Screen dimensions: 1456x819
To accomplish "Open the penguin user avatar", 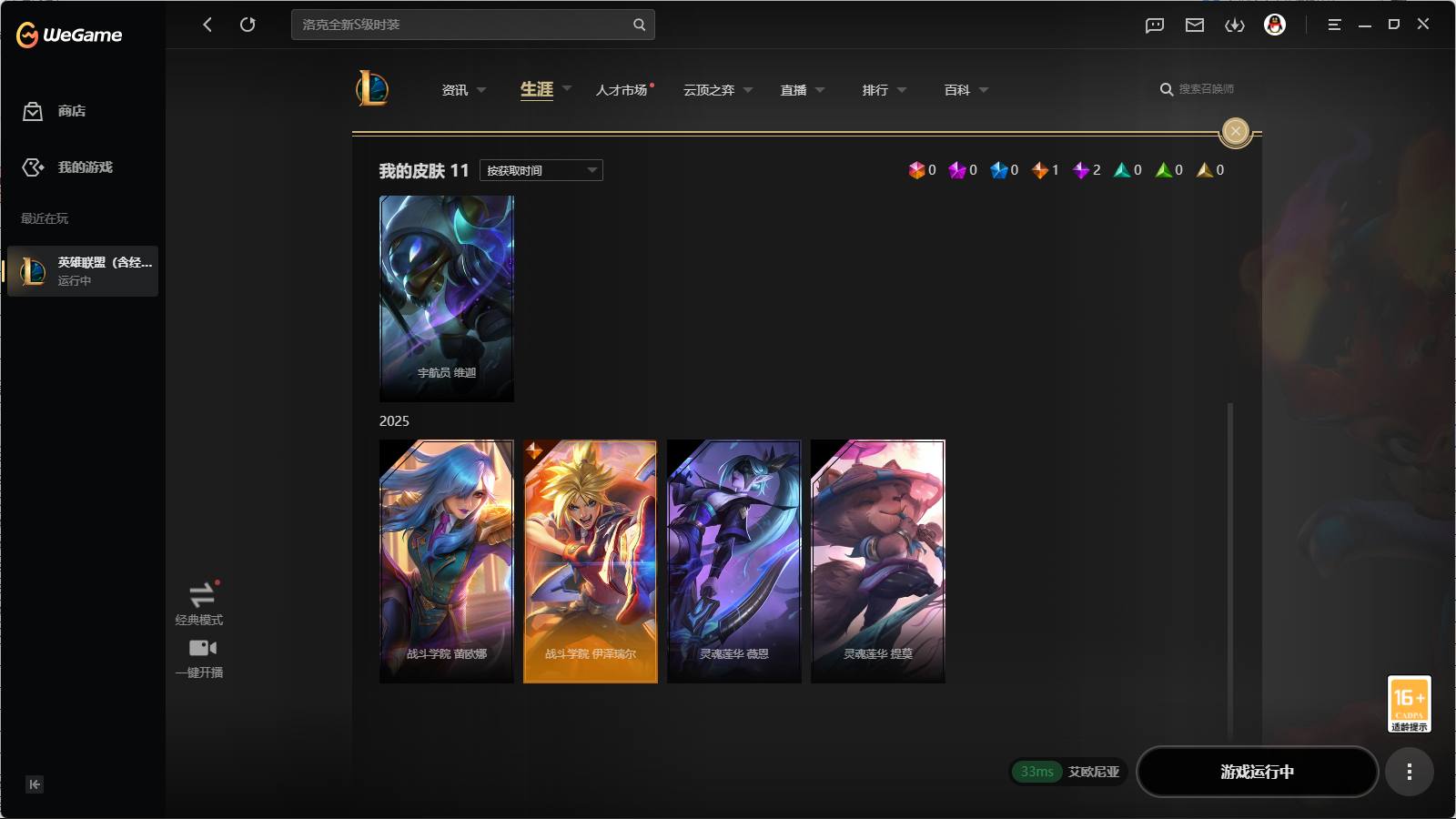I will [x=1275, y=25].
